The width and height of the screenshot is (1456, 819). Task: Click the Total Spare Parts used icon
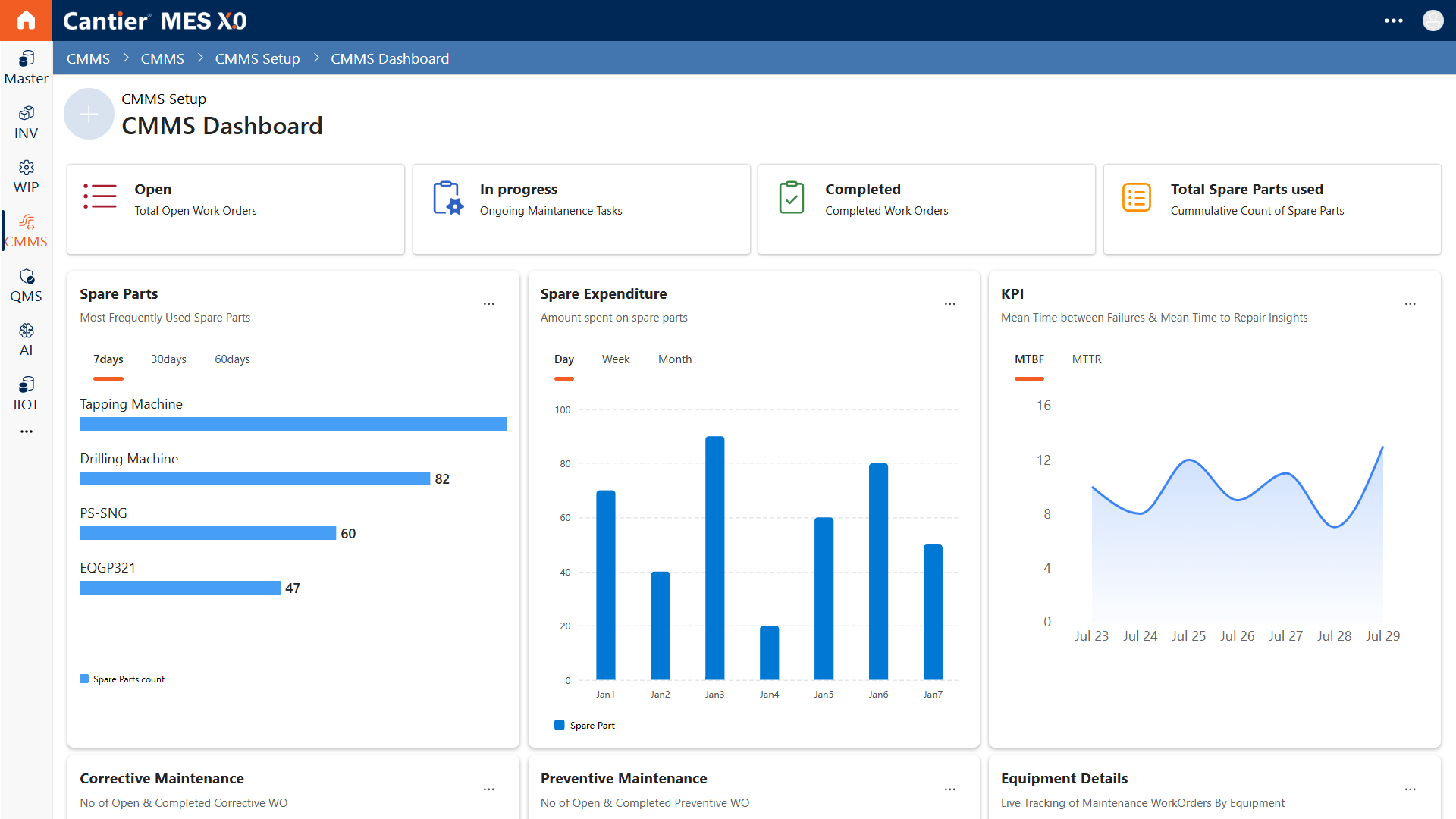(x=1137, y=198)
